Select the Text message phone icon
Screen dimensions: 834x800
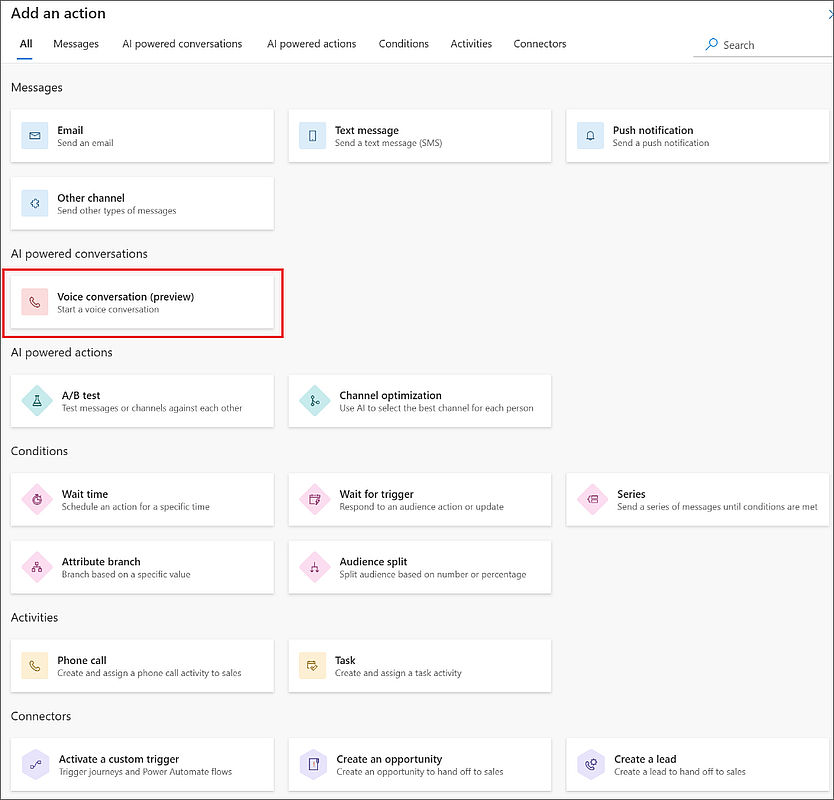313,136
